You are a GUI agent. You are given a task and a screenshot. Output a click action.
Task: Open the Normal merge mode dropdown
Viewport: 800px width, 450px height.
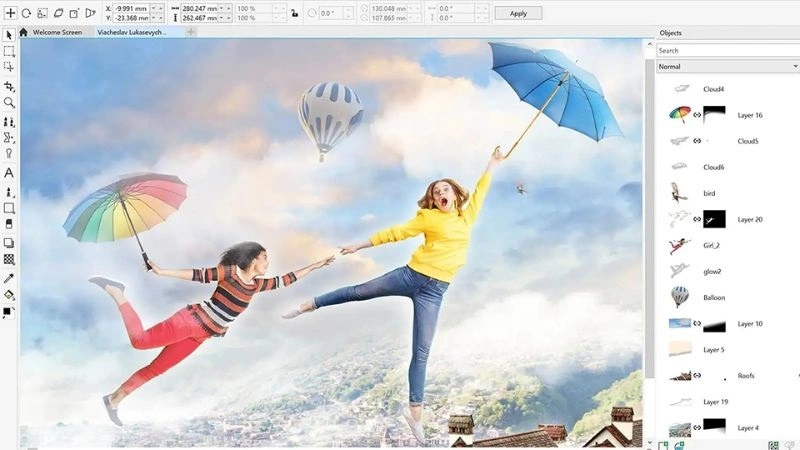click(727, 66)
